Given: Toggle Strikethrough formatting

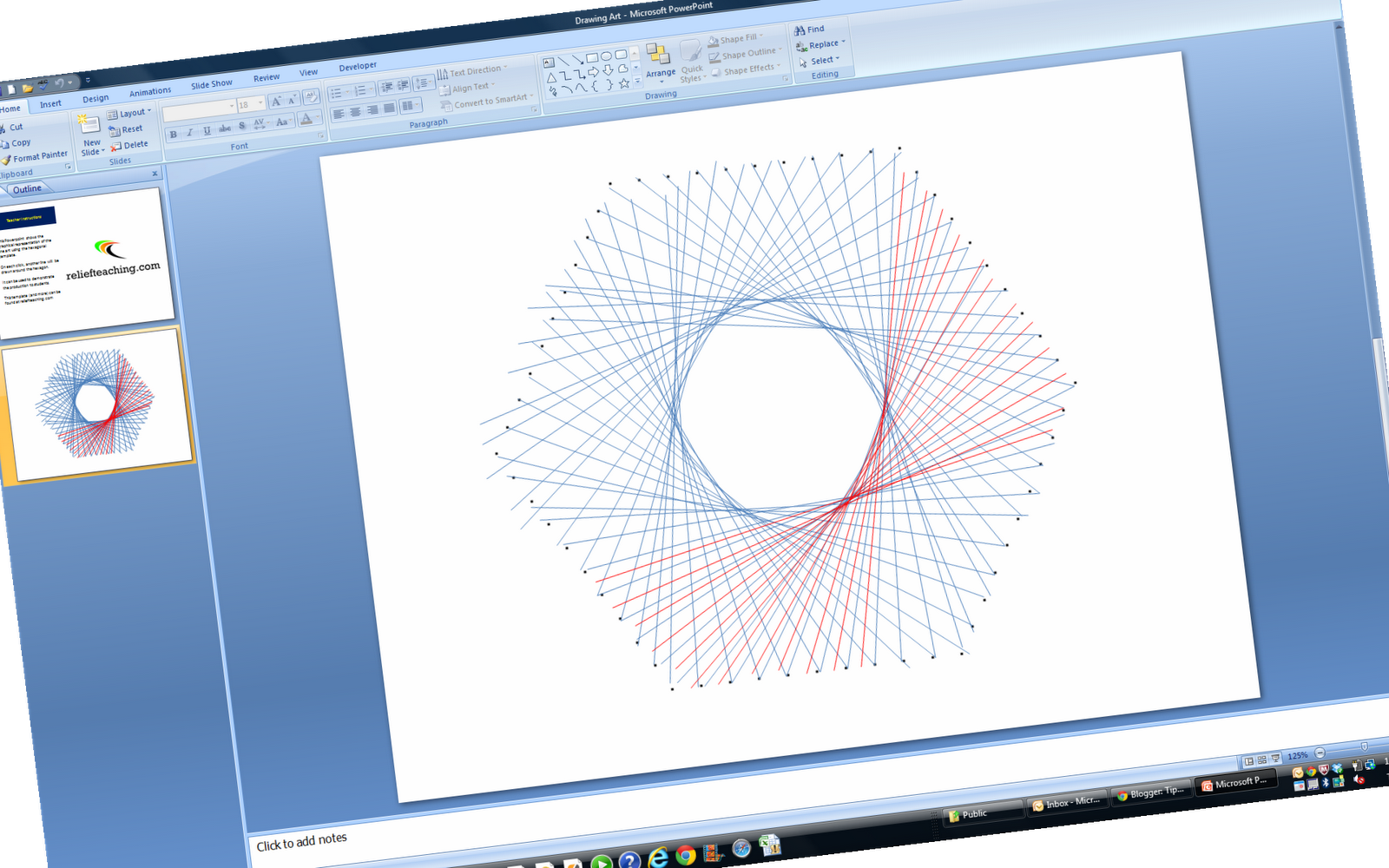Looking at the screenshot, I should pos(225,128).
